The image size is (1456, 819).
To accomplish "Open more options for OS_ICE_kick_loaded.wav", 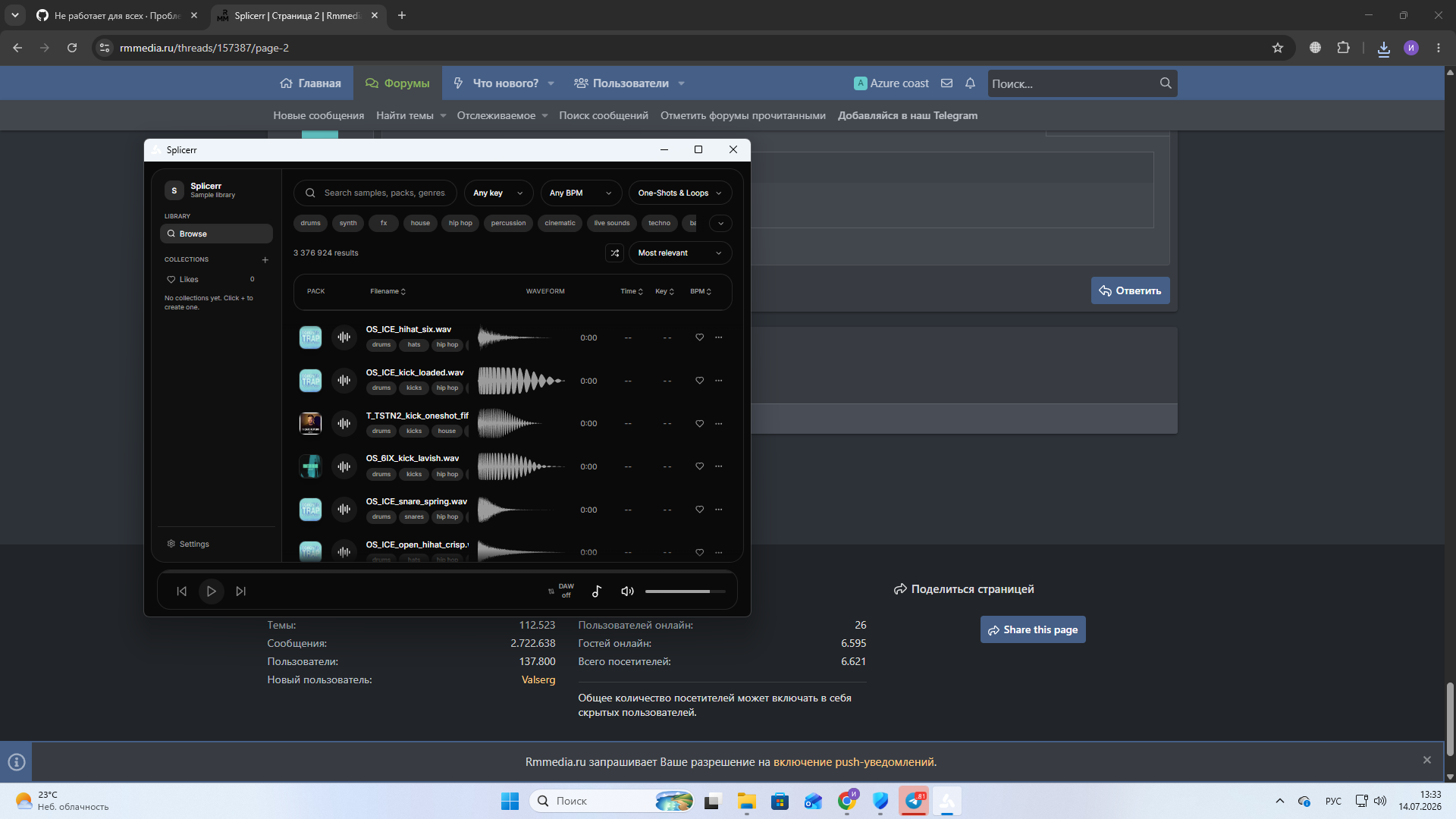I will (x=719, y=381).
